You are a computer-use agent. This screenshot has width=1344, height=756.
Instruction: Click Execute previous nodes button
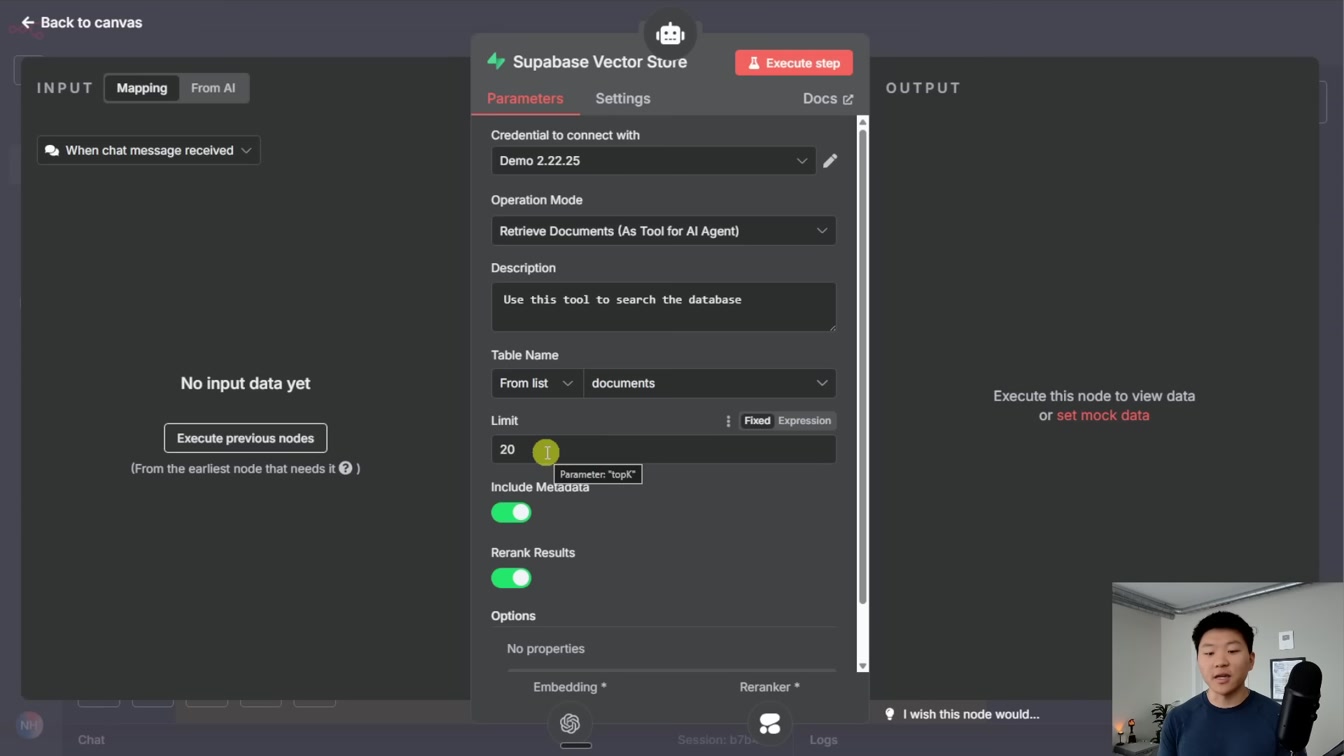click(245, 438)
